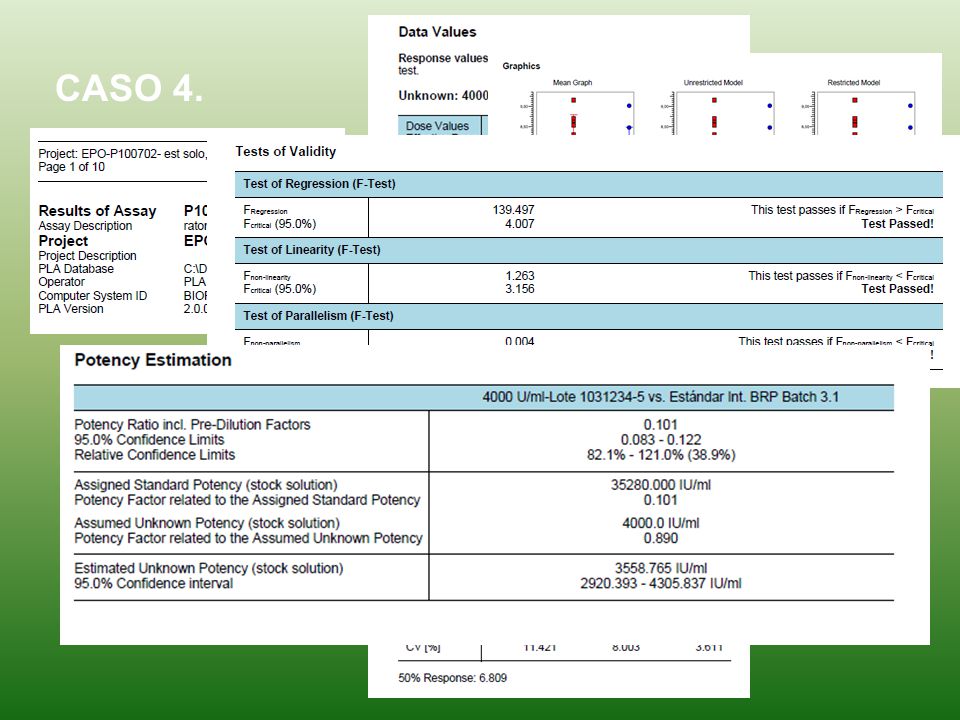The image size is (960, 720).
Task: Click the 'PLA Database' label
Action: coord(76,269)
